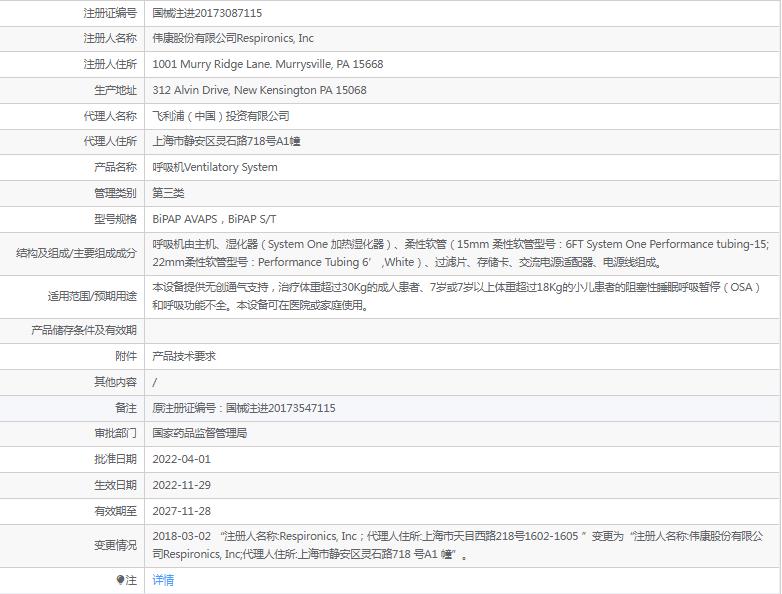This screenshot has width=782, height=594.
Task: Select original number 国械注进20173547115 in 备注 row
Action: point(281,408)
